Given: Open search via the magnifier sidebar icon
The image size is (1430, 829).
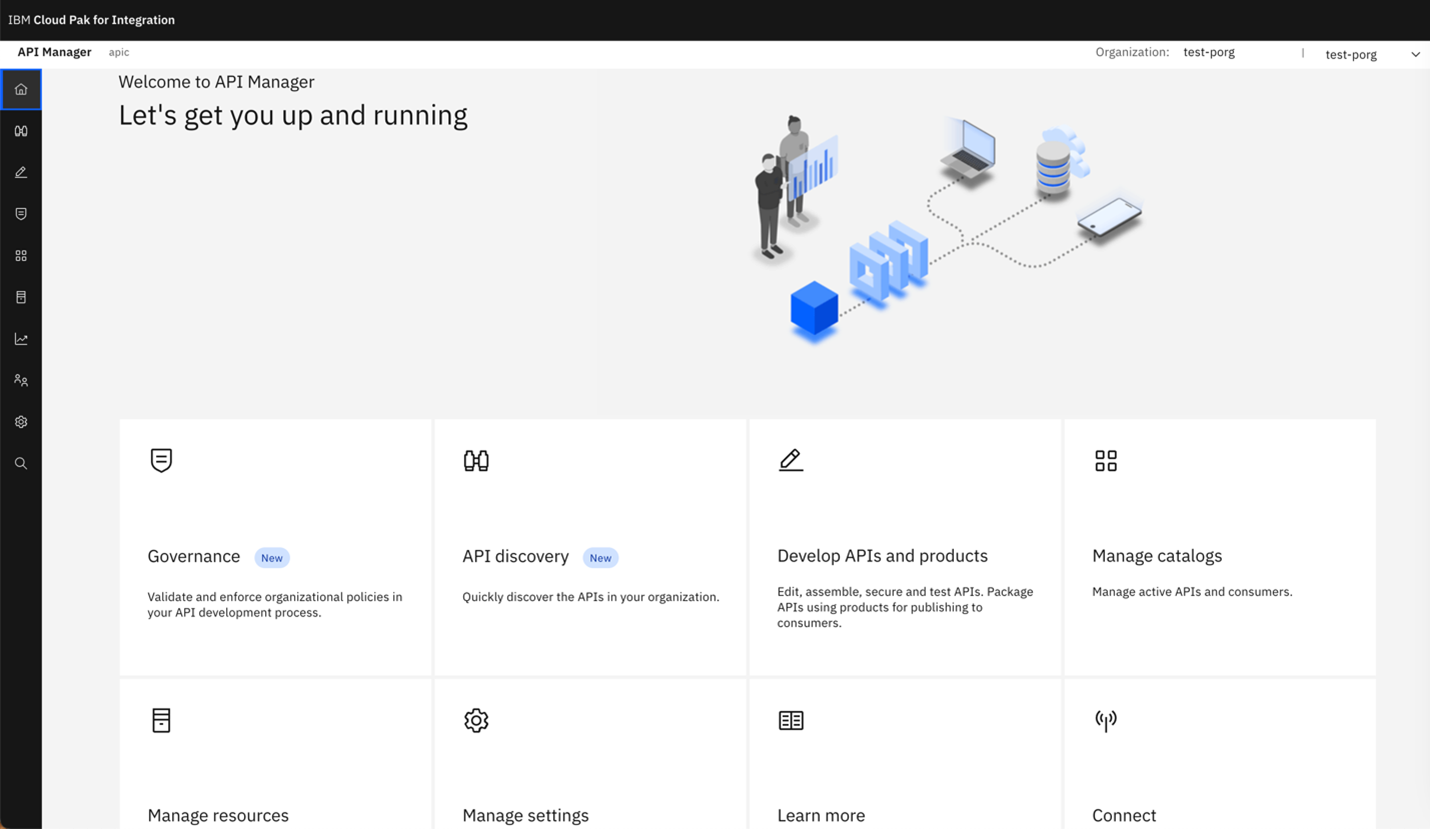Looking at the screenshot, I should click(x=21, y=463).
